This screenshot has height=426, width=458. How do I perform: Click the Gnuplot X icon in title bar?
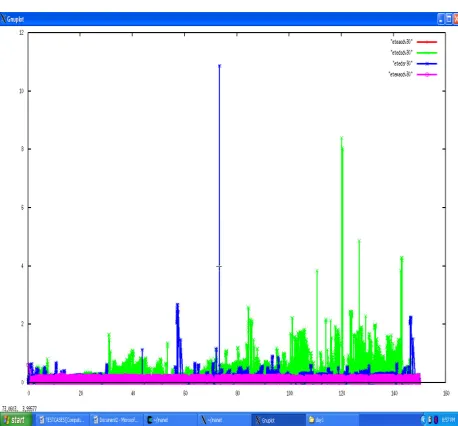click(3, 19)
